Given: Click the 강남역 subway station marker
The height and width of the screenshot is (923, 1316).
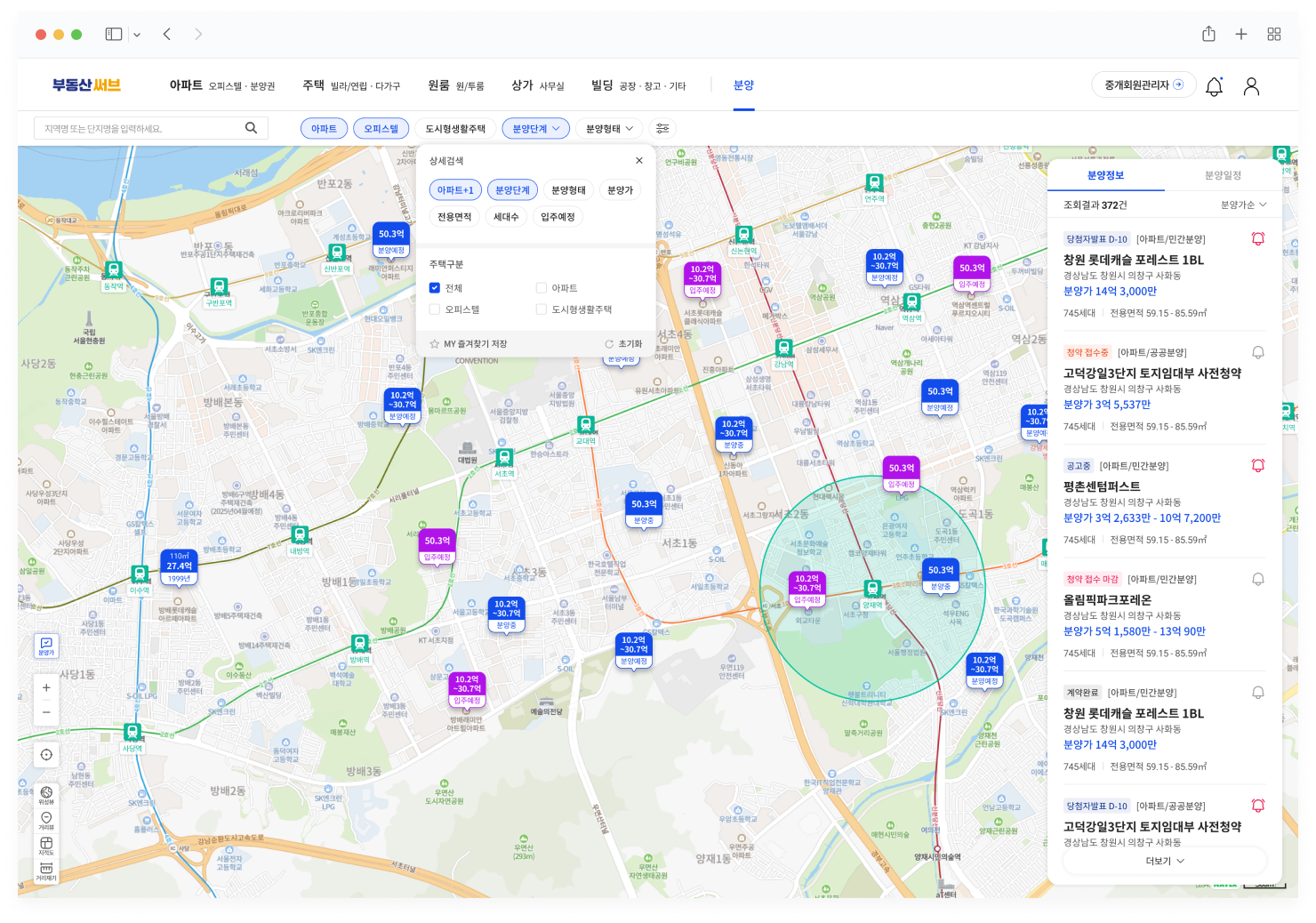Looking at the screenshot, I should [x=783, y=354].
